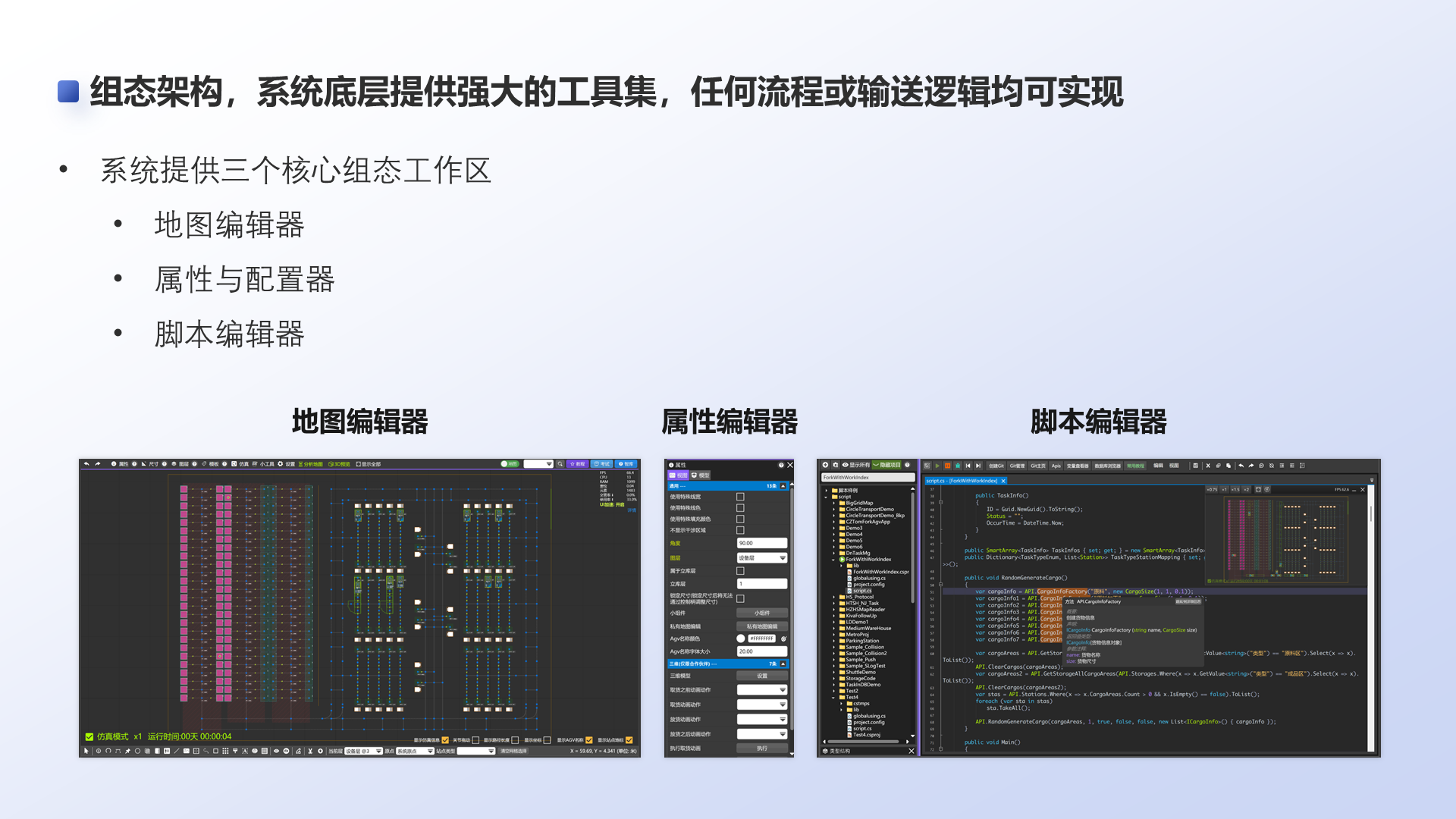Select the script.cs ForkWithWorkIndex editor tab

pos(962,481)
